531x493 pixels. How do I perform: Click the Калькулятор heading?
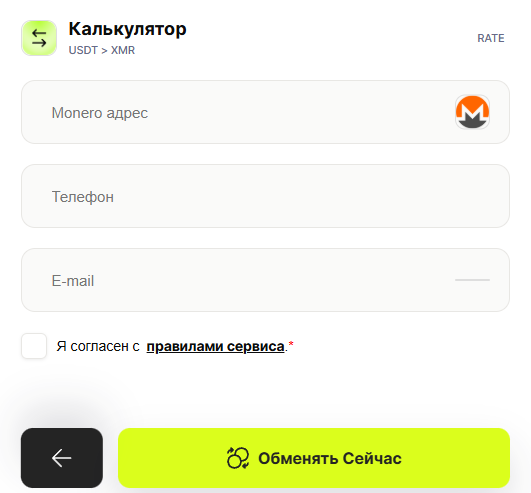click(127, 29)
